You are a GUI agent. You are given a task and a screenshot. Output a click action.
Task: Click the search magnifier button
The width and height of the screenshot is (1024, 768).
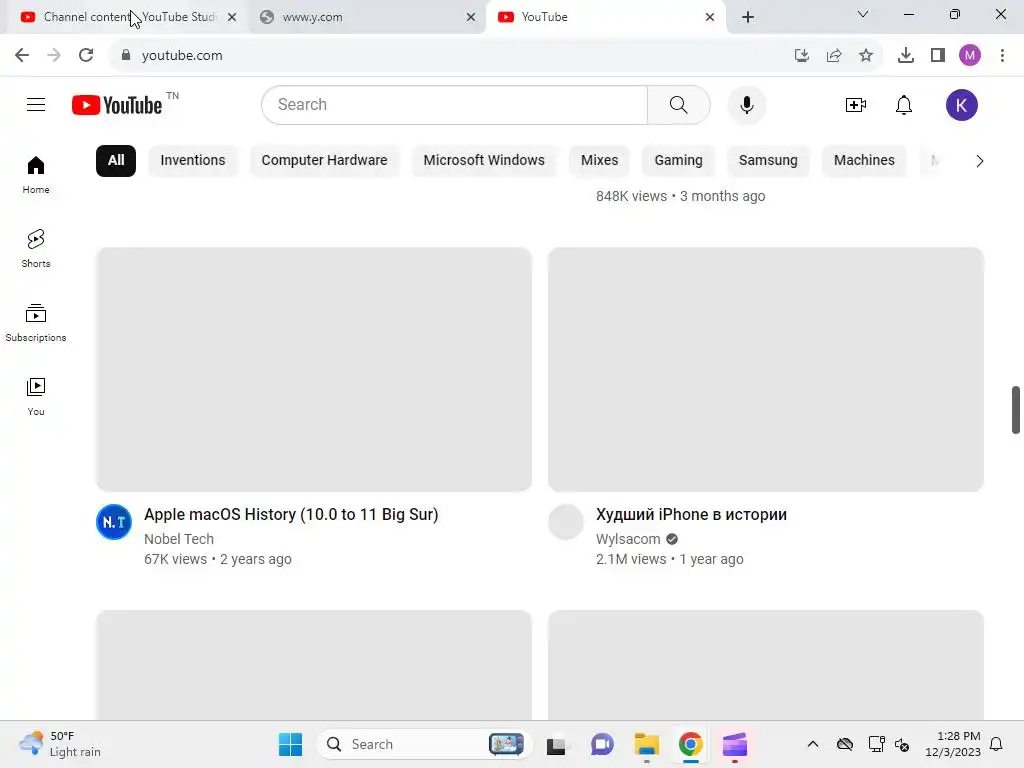pyautogui.click(x=679, y=104)
